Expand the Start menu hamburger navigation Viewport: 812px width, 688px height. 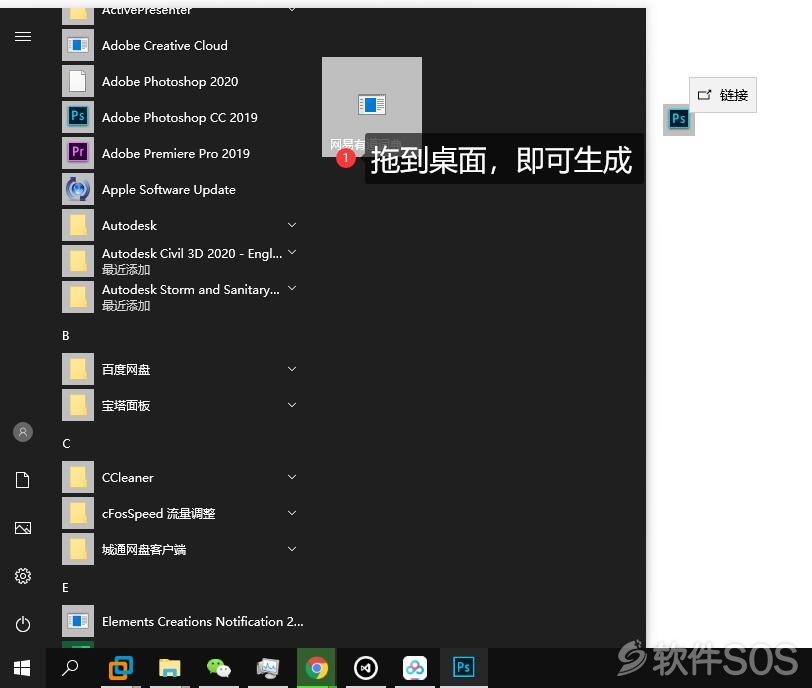(23, 36)
